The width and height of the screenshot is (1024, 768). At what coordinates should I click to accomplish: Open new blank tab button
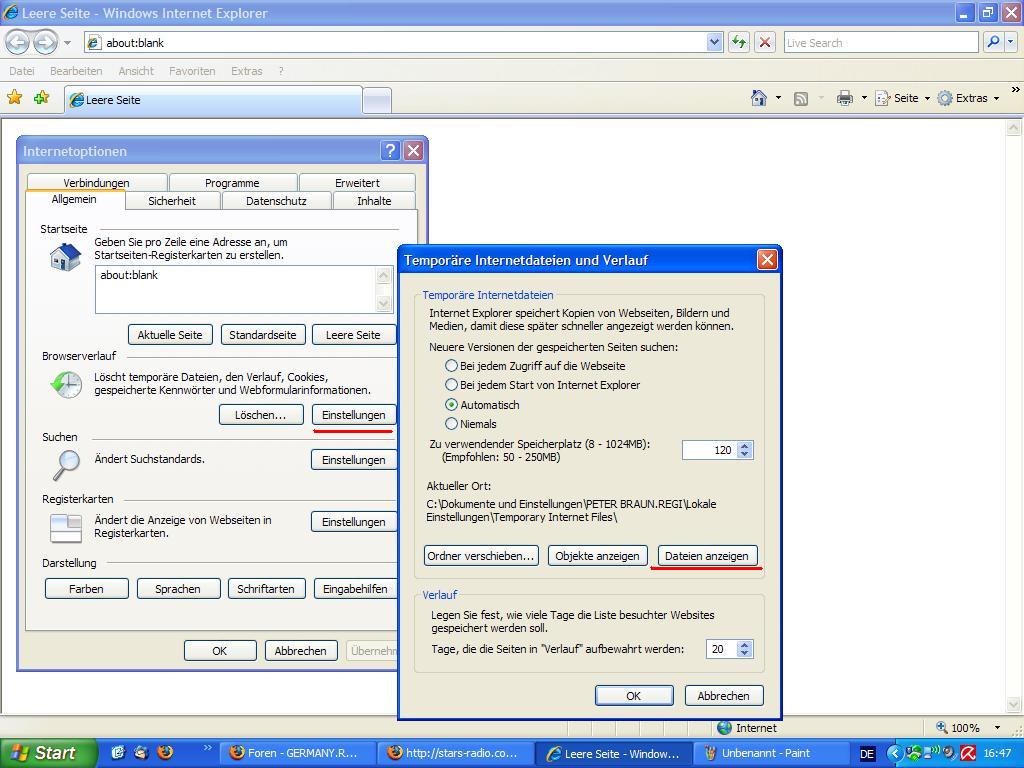[377, 100]
